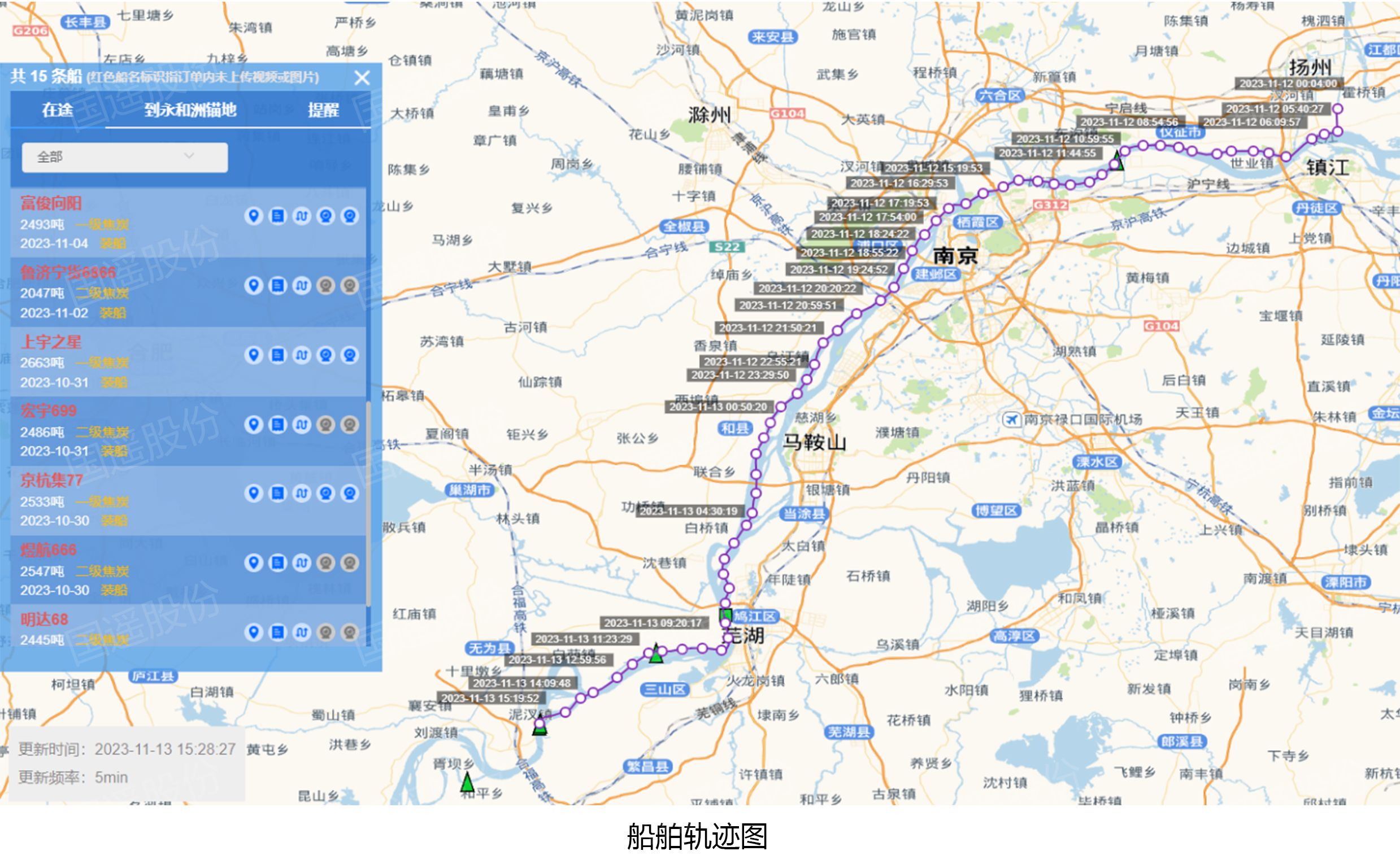Toggle the grayed camera icon for 鲁济宁货6866
The image size is (1400, 864).
326,286
